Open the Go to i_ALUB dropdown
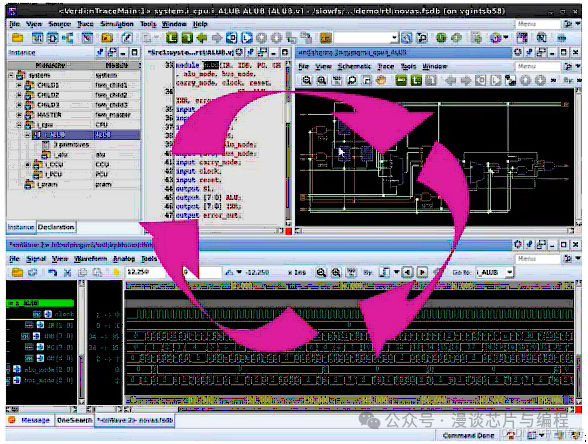588x444 pixels. [x=509, y=273]
